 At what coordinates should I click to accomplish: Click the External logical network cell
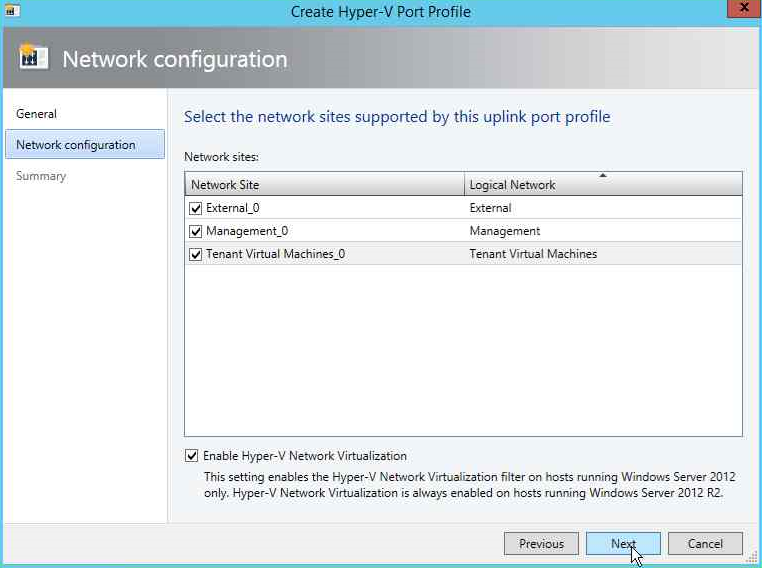click(x=490, y=208)
